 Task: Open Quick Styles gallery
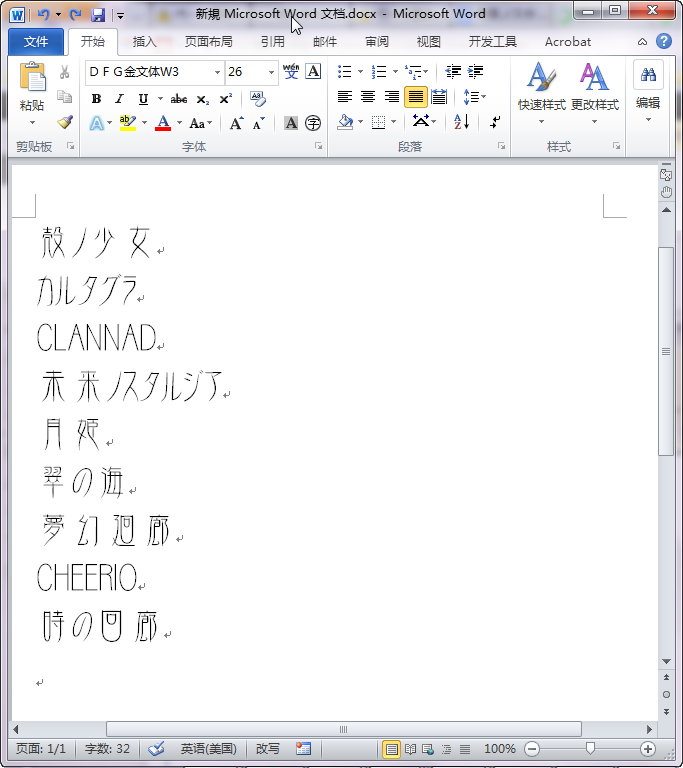click(541, 93)
